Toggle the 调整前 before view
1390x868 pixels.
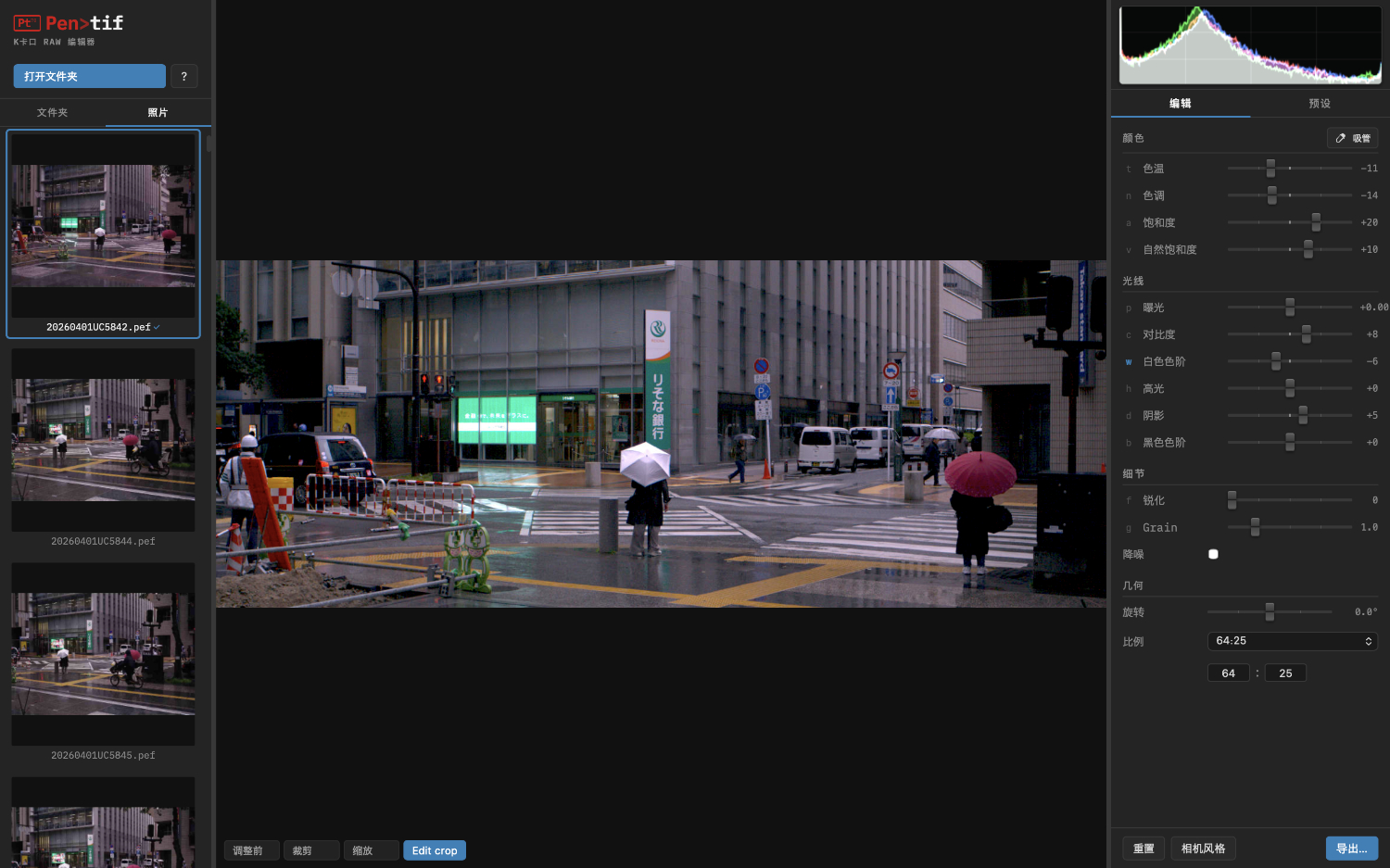251,850
